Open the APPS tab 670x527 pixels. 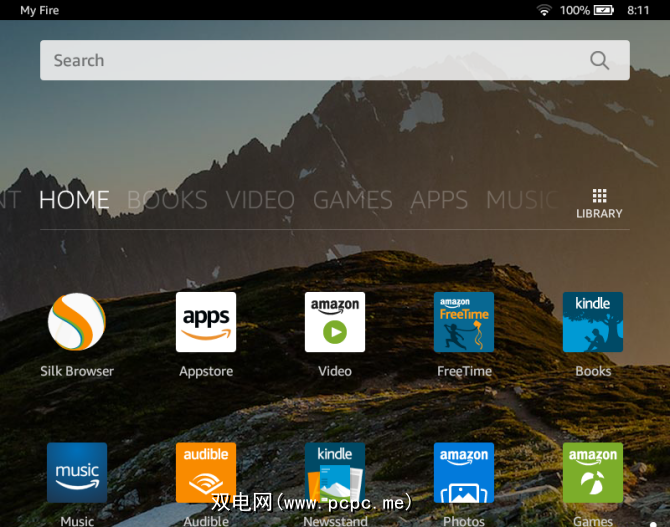pos(439,200)
